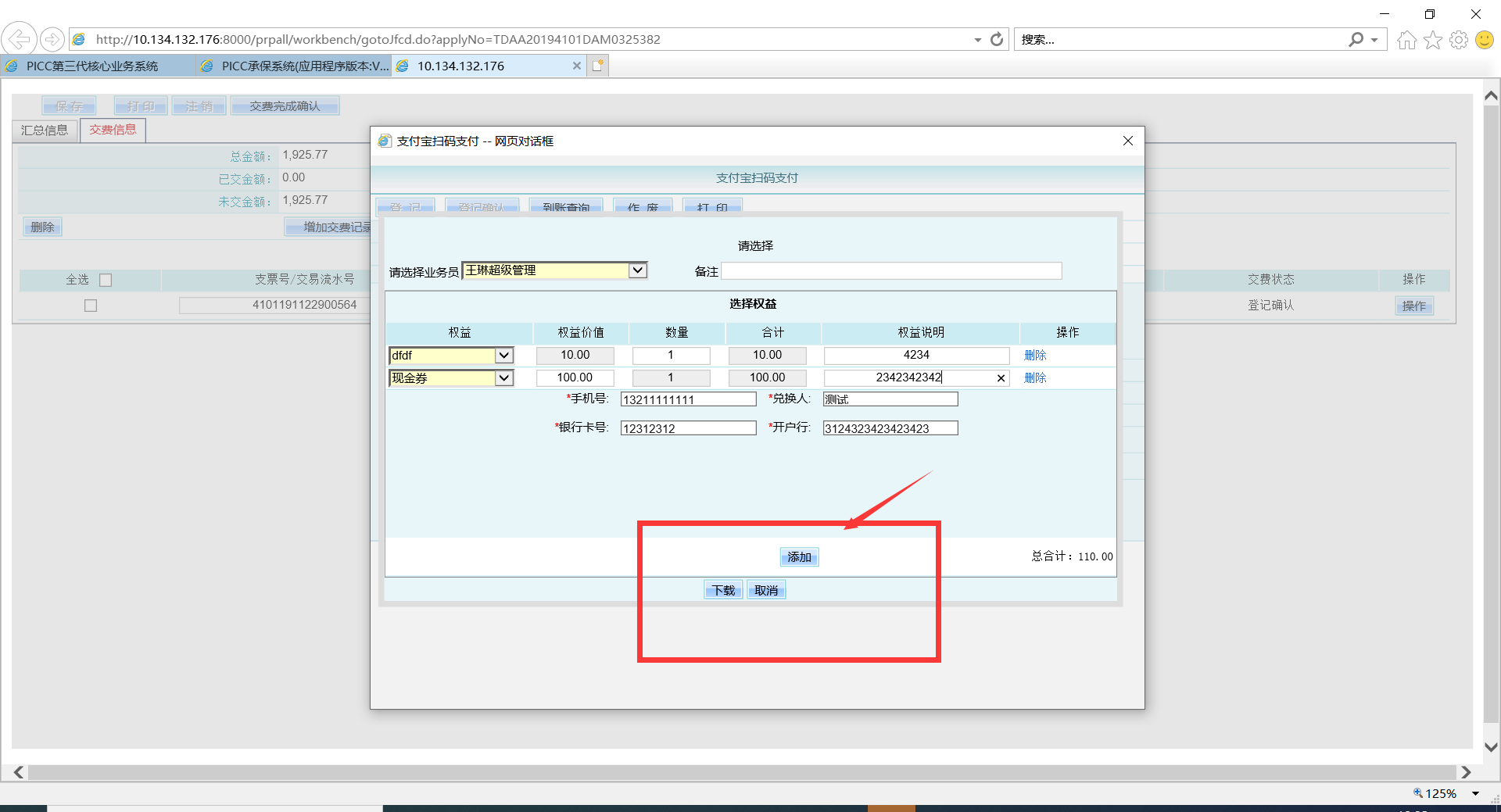
Task: Click the smiley feedback icon
Action: coord(1484,40)
